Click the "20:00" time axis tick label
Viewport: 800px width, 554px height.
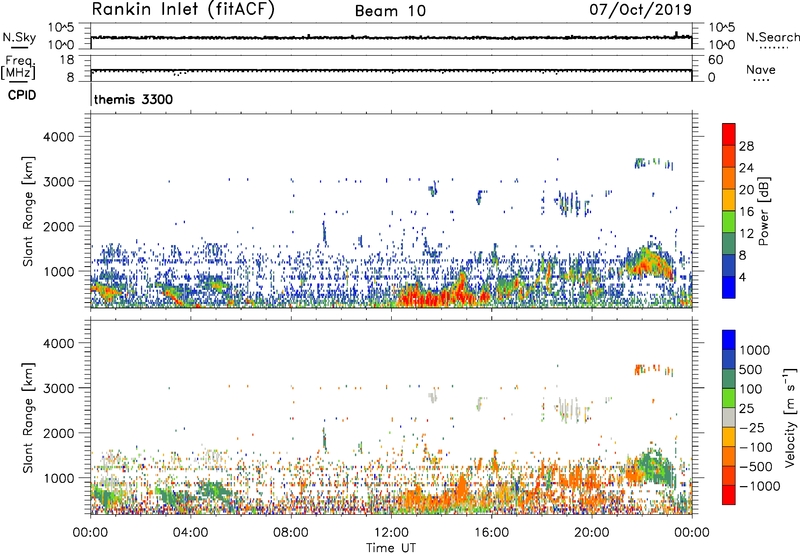coord(592,533)
